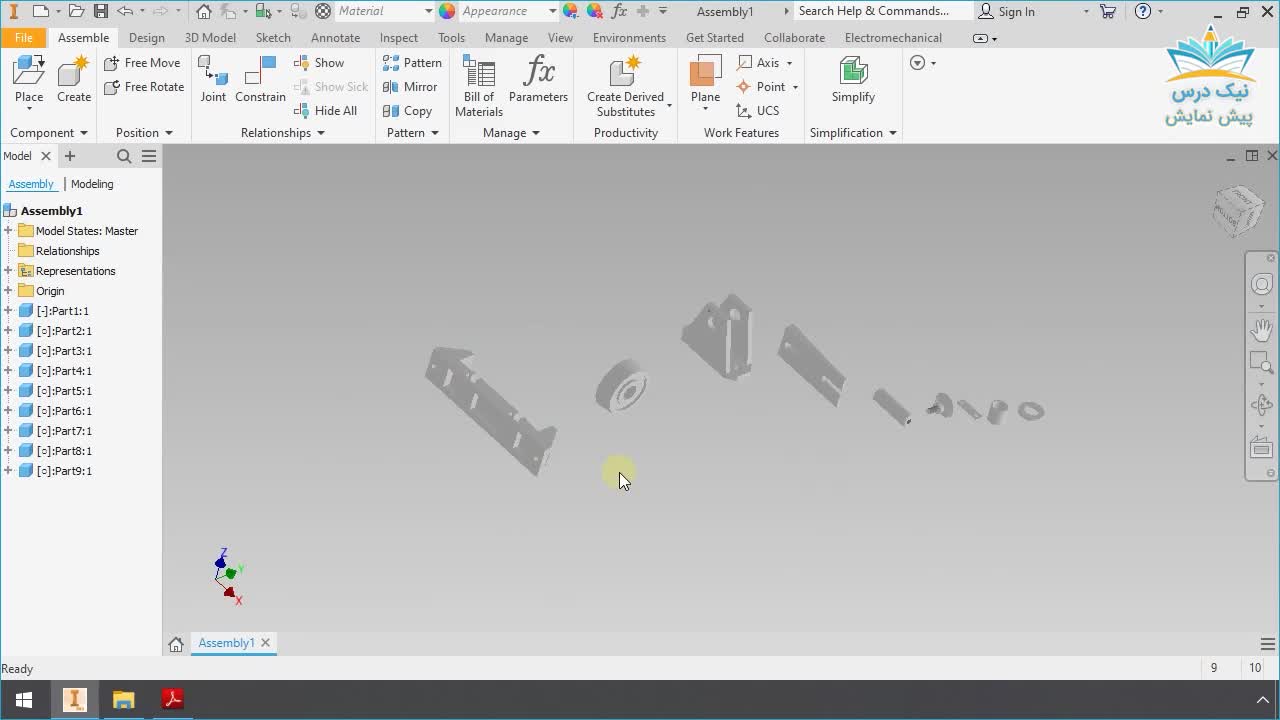Select the Pan hand tool in navigation bar
The height and width of the screenshot is (720, 1280).
pos(1261,329)
